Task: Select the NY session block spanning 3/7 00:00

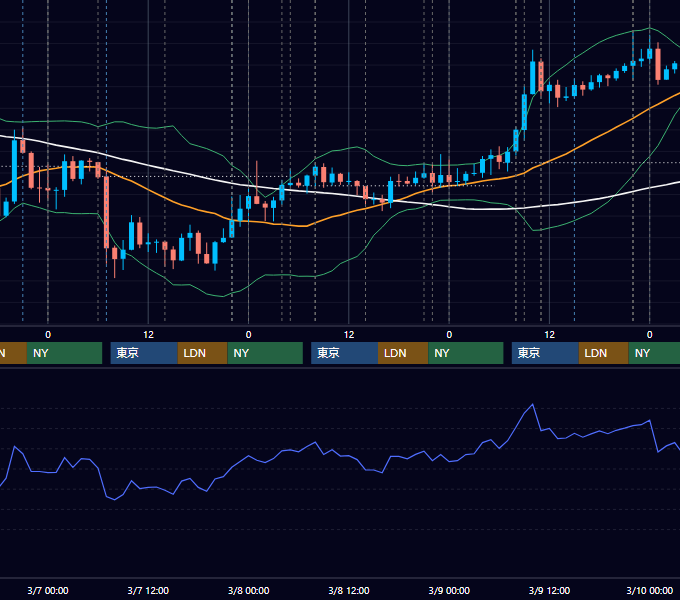Action: pos(64,353)
